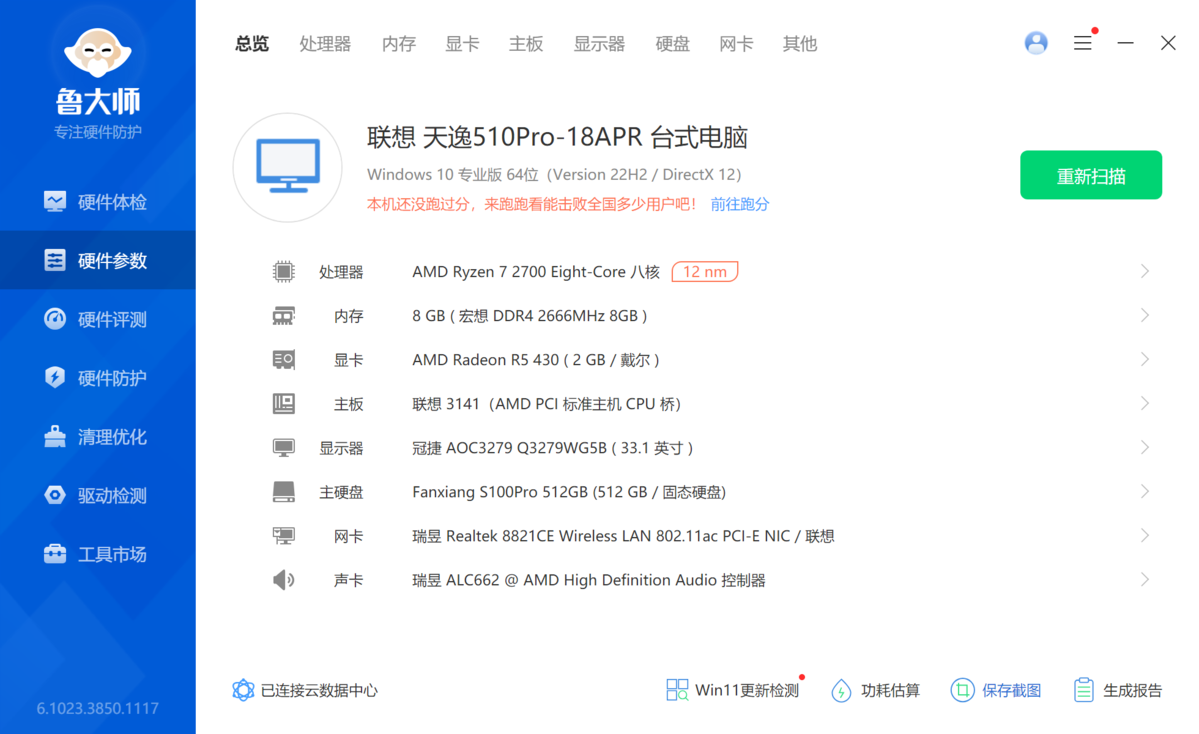Click the 主板 motherboard icon
1199x734 pixels.
tap(284, 404)
